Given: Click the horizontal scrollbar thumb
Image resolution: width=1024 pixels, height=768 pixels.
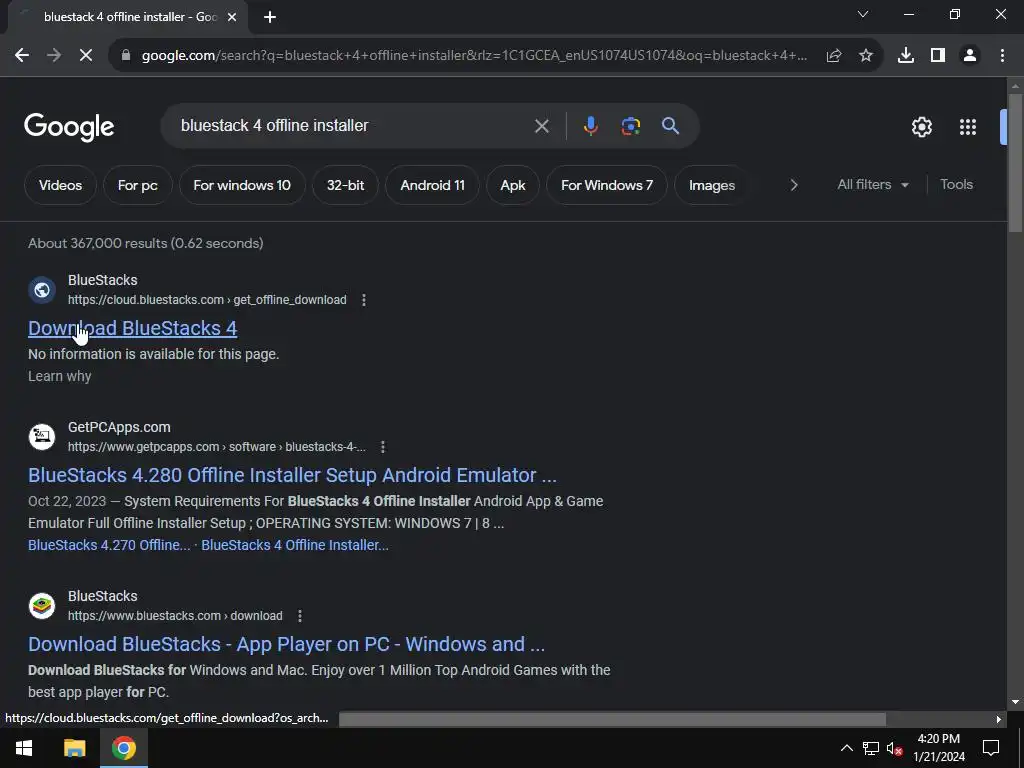Looking at the screenshot, I should pos(612,719).
